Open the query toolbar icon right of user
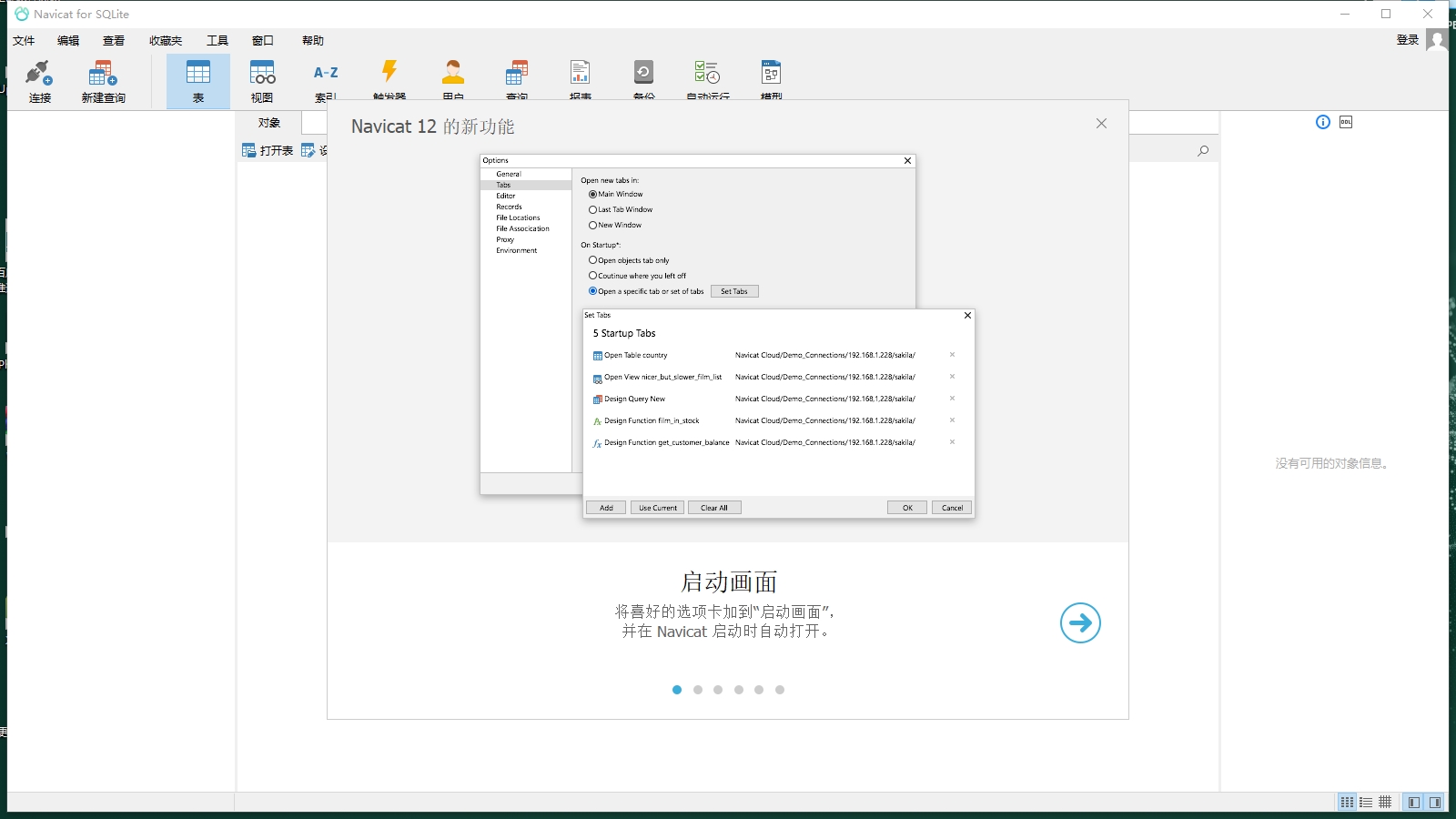The width and height of the screenshot is (1456, 819). (517, 72)
